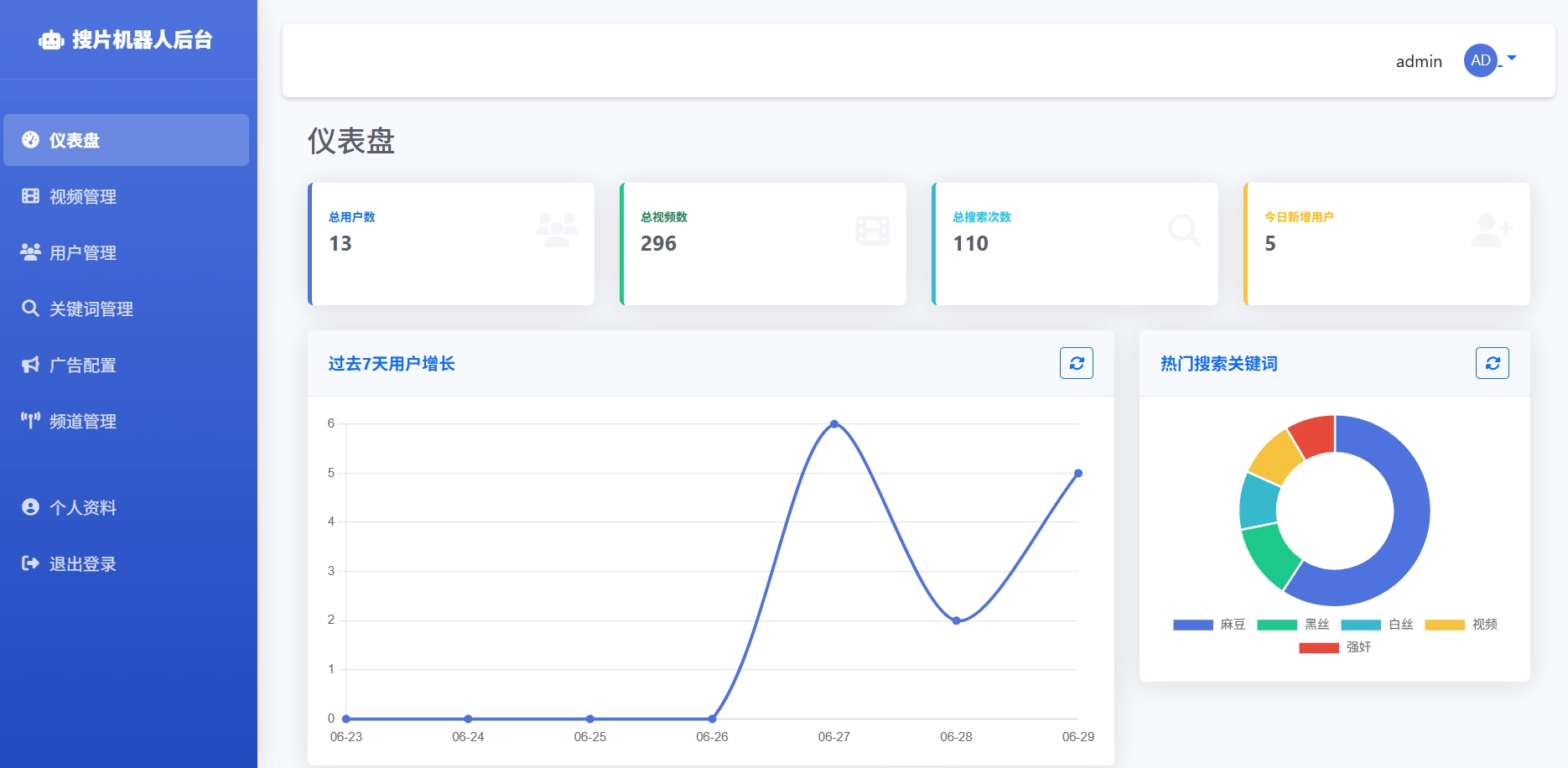Refresh the hot search keywords chart
This screenshot has height=768, width=1568.
click(x=1492, y=363)
